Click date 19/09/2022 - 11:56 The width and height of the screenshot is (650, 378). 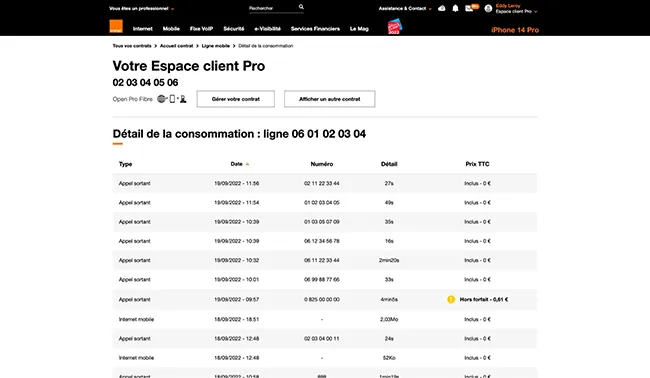(237, 183)
